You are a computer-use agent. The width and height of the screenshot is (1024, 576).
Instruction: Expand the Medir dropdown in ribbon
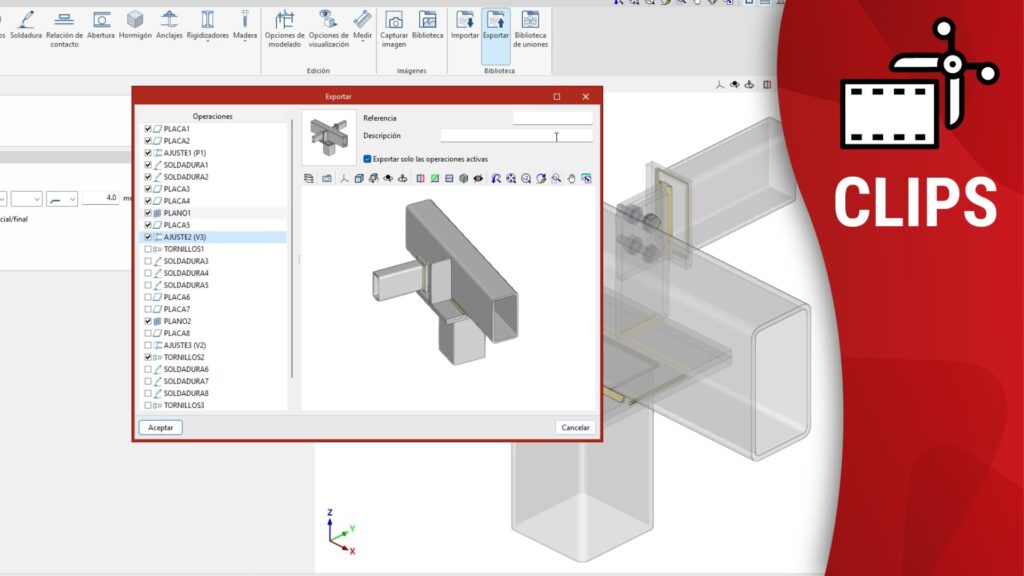coord(362,42)
